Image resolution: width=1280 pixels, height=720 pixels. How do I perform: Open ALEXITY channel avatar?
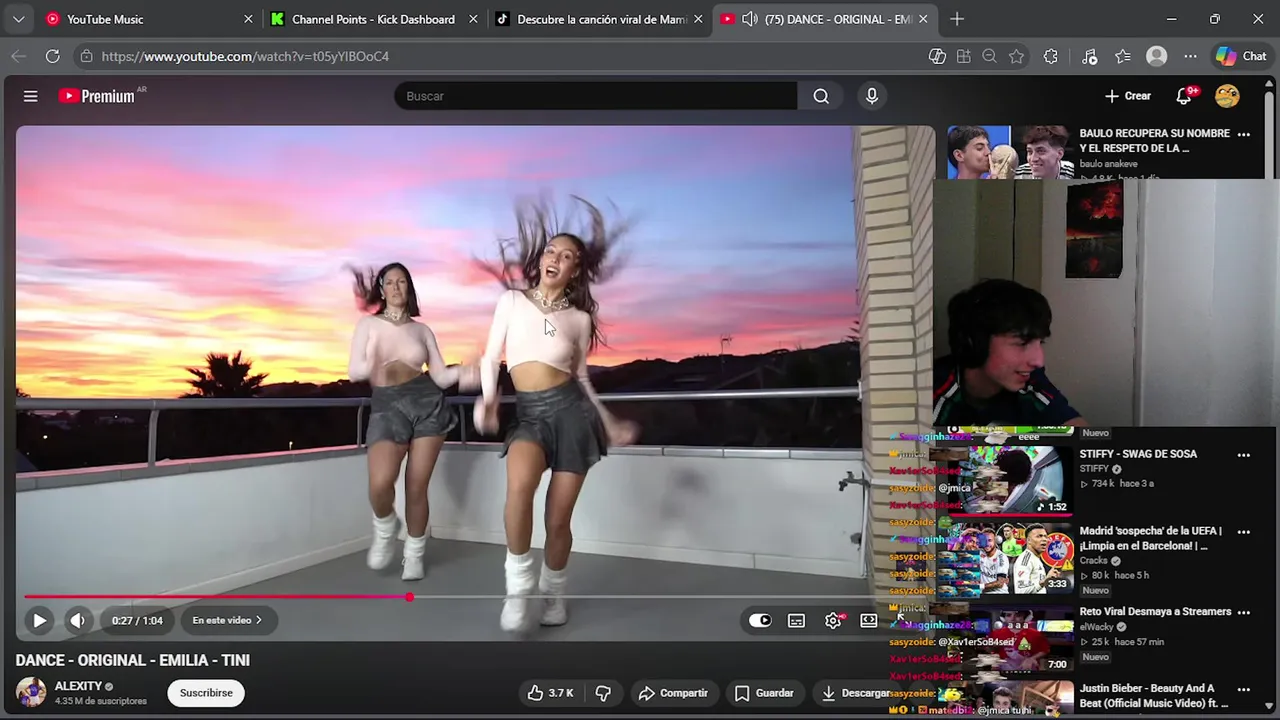(x=31, y=692)
